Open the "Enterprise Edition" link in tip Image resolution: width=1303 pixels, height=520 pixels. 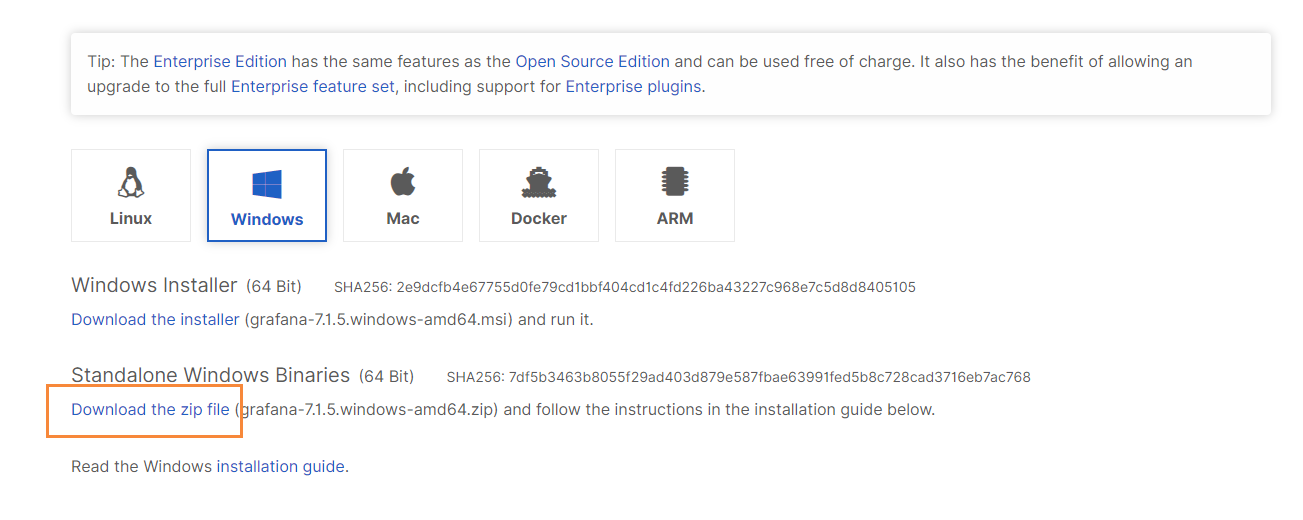pyautogui.click(x=220, y=62)
